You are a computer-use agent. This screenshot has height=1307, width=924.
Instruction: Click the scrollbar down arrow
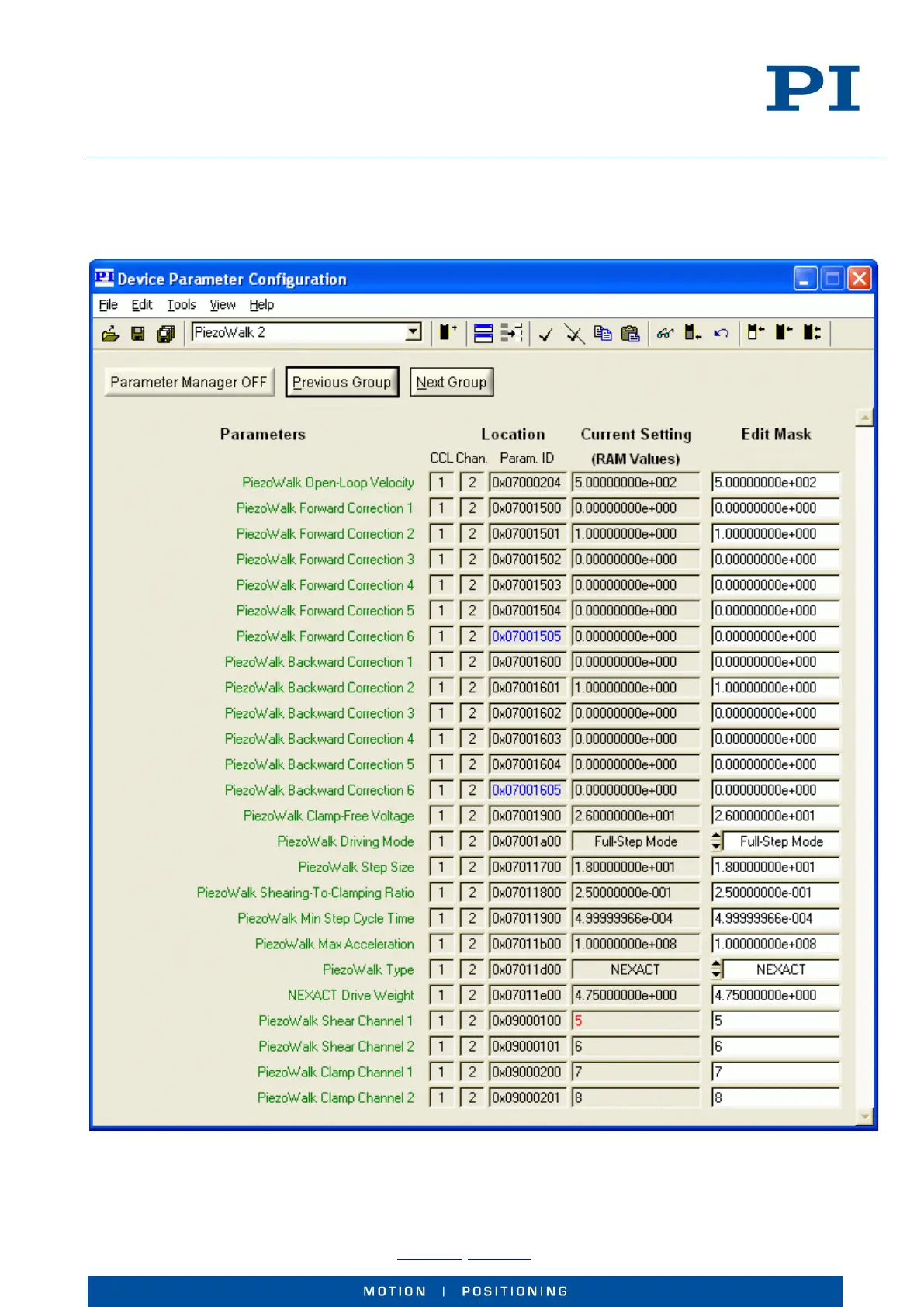click(x=864, y=1116)
